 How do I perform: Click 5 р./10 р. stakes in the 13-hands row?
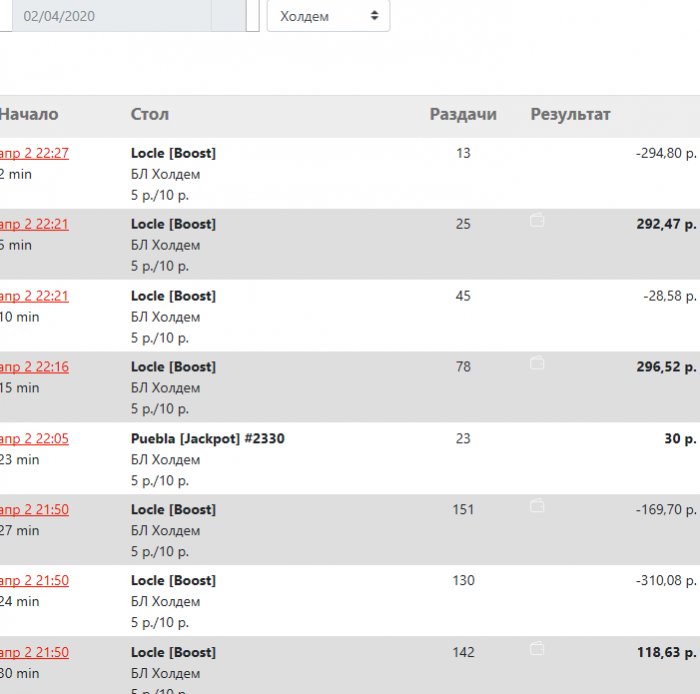(x=160, y=195)
